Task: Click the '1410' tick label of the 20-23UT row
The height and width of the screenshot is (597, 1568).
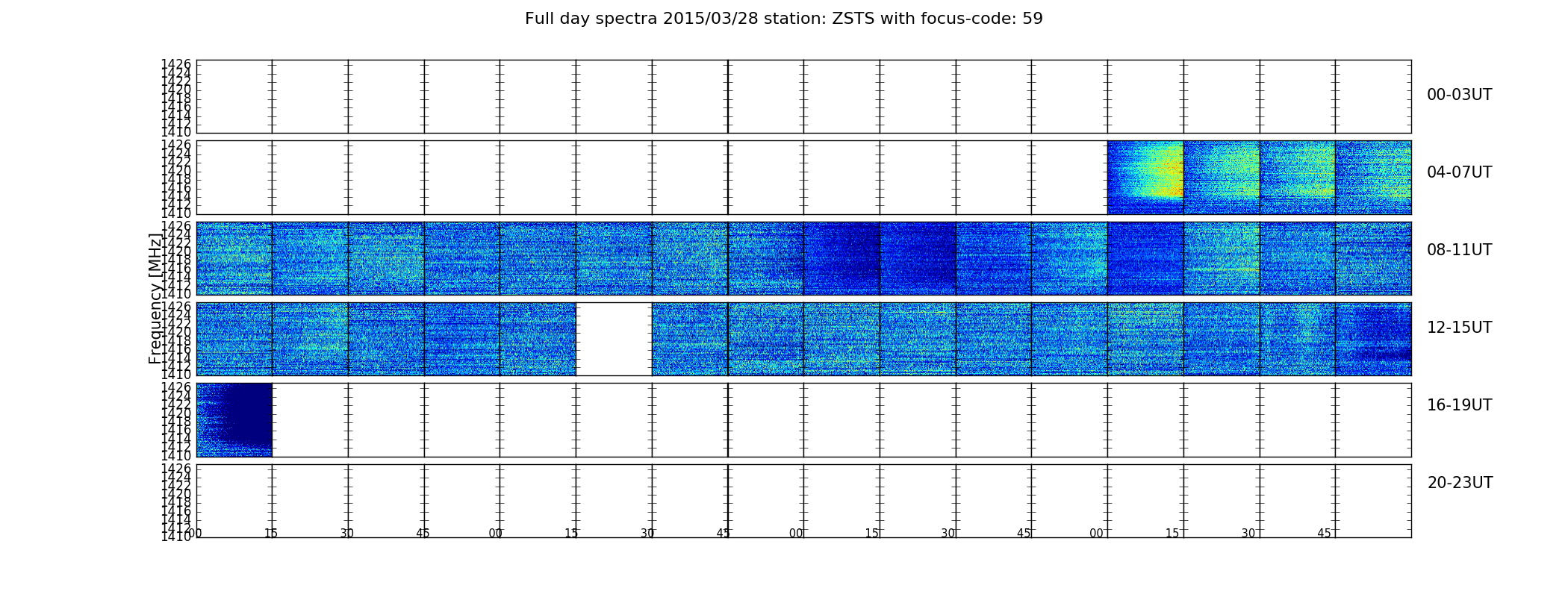Action: click(176, 536)
